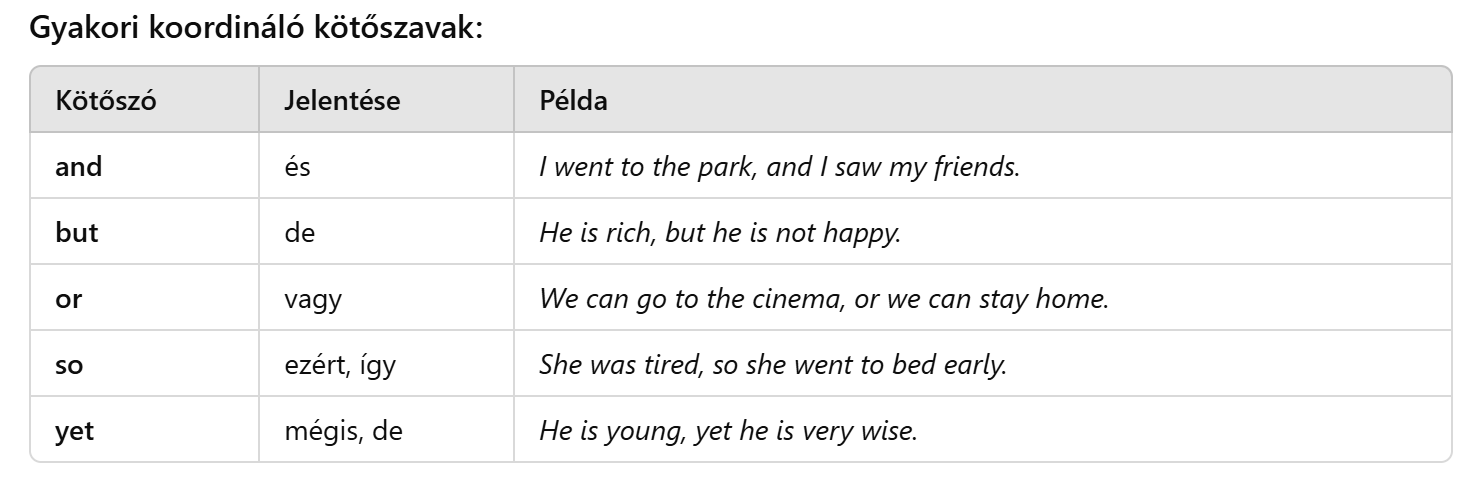
Task: Select the 'and' conjunction cell
Action: (79, 166)
